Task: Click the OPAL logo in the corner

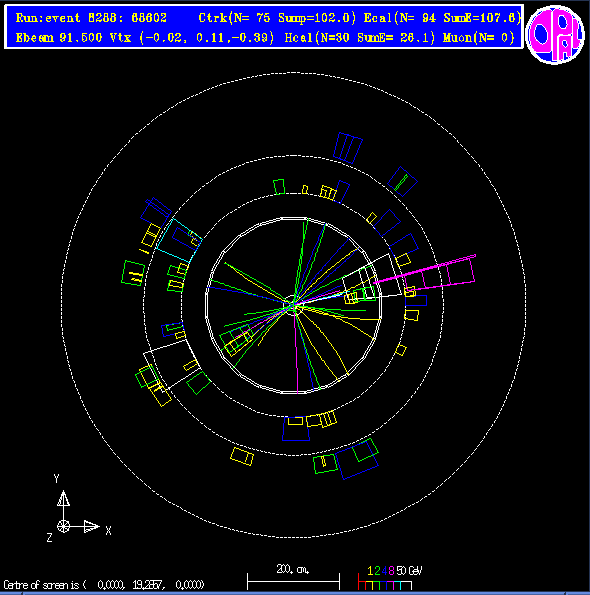Action: (554, 35)
